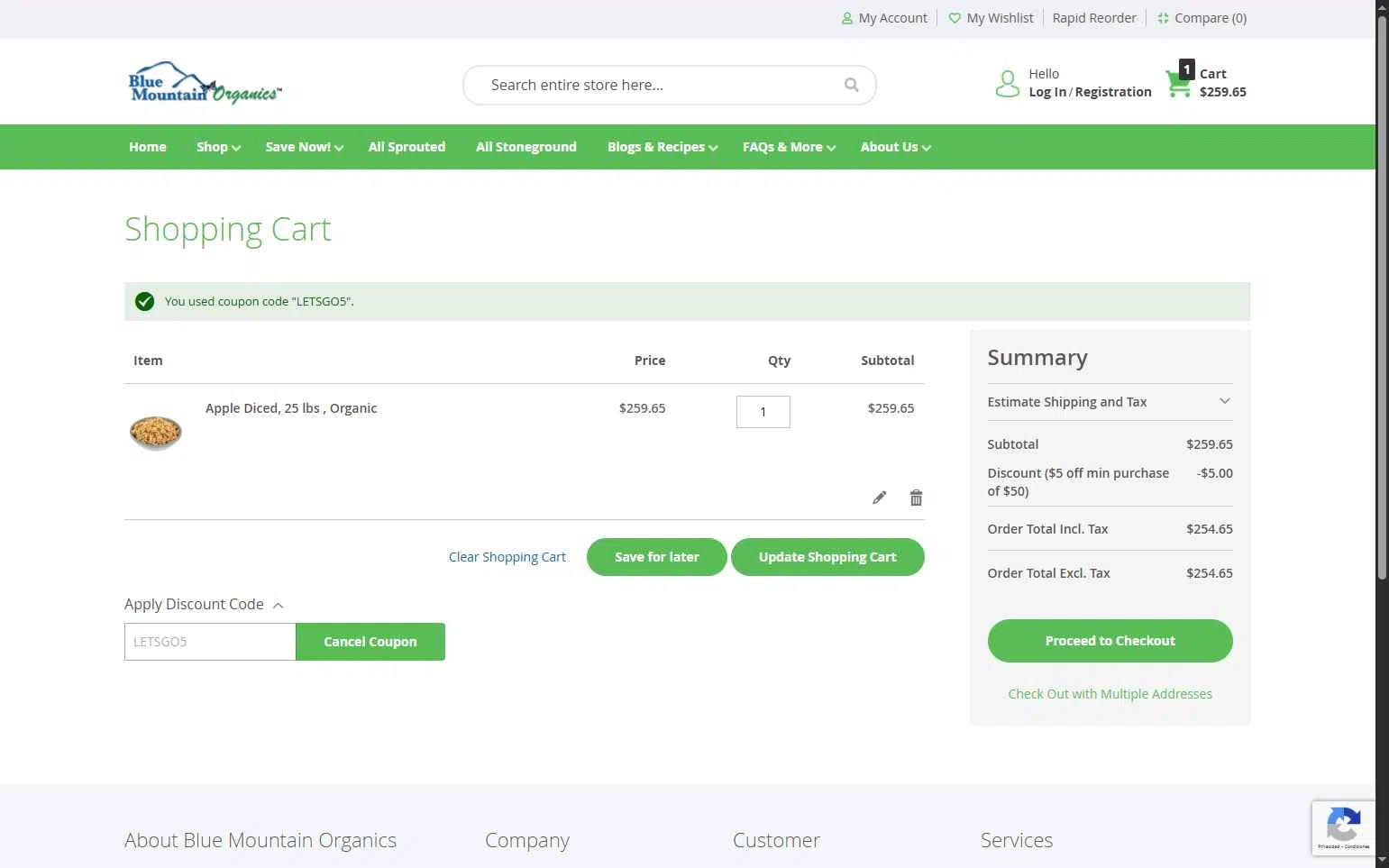
Task: Click the Order Total Excl. Tax label
Action: [x=1048, y=573]
